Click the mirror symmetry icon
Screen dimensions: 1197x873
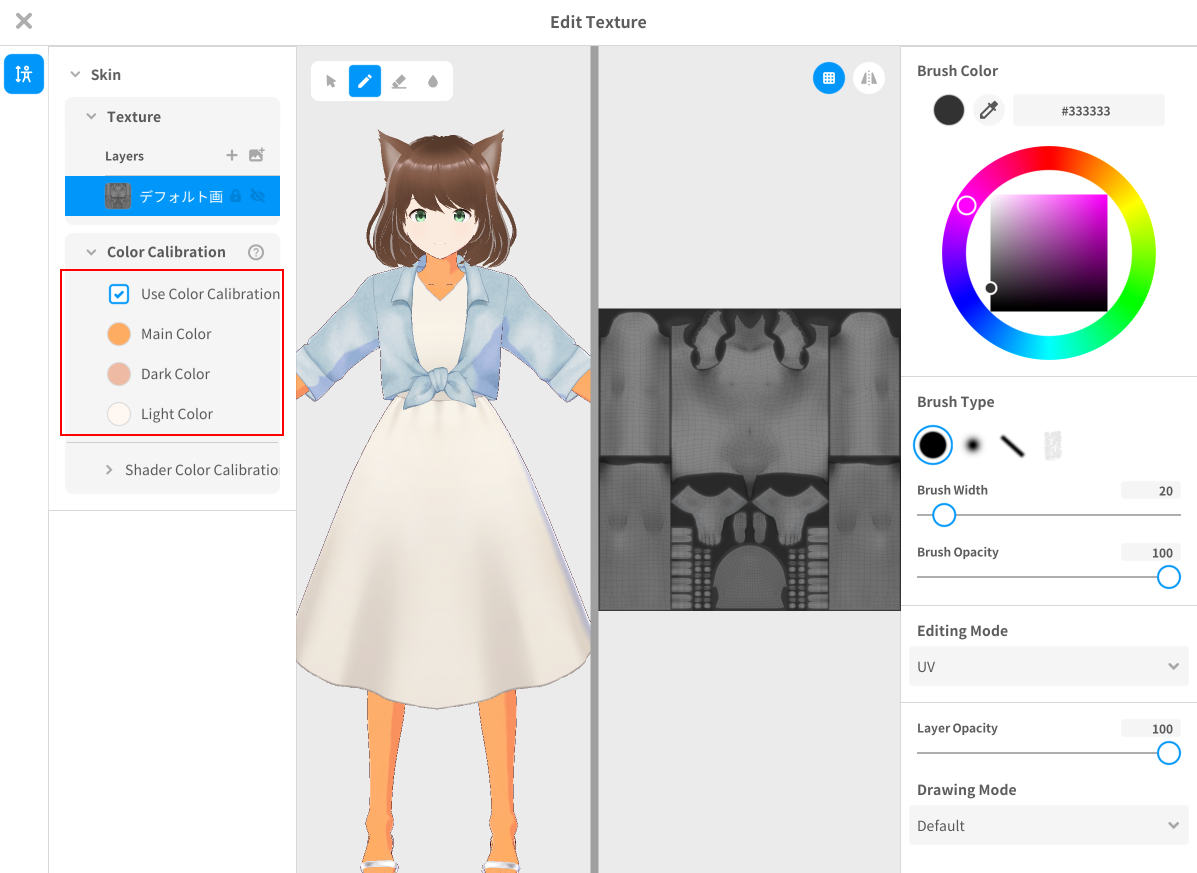click(x=868, y=78)
